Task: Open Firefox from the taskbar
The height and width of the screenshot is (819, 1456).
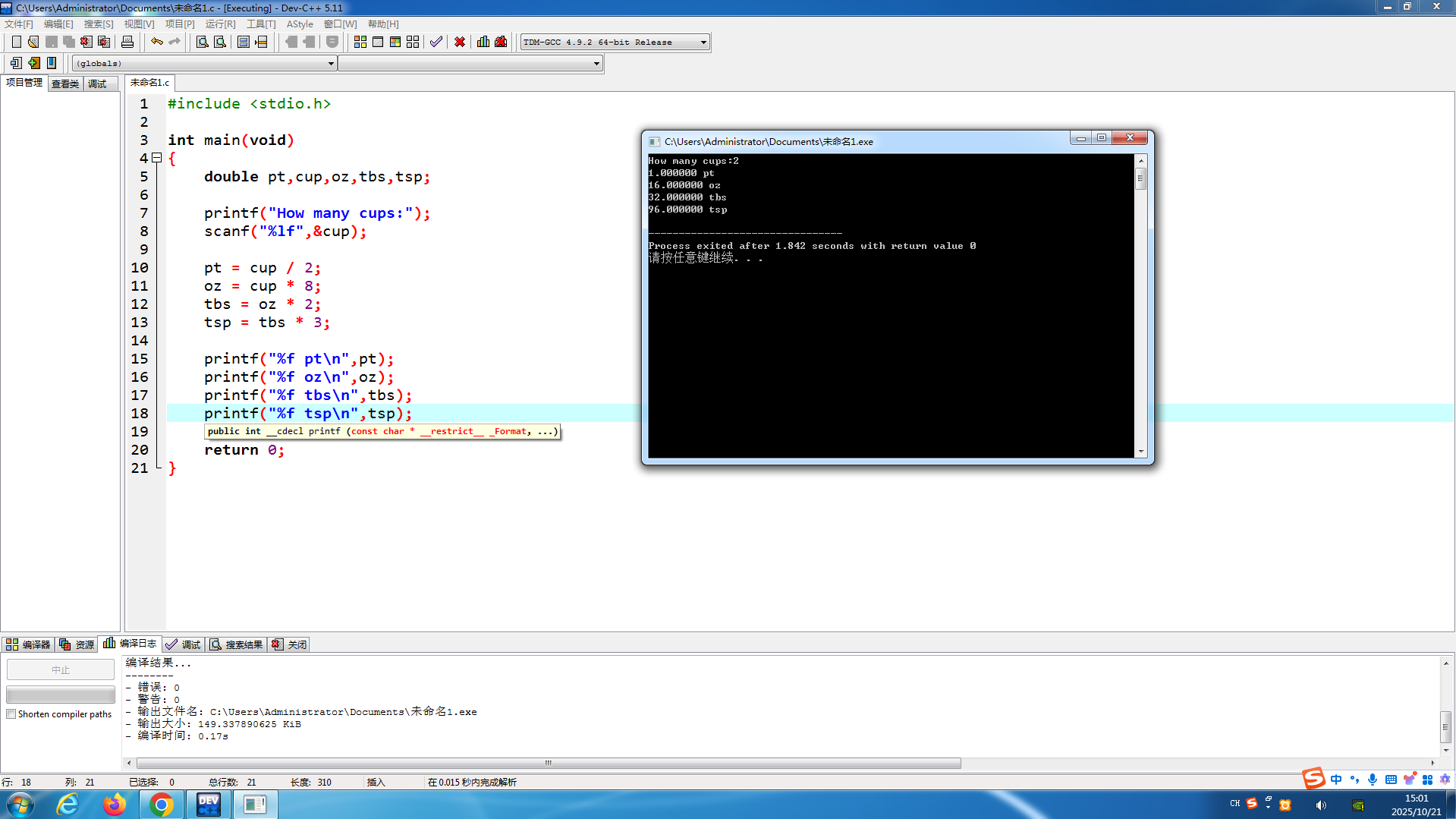Action: point(115,805)
